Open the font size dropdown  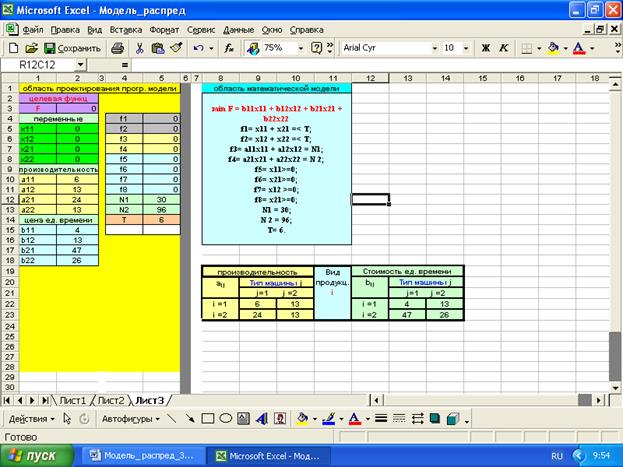[x=464, y=47]
